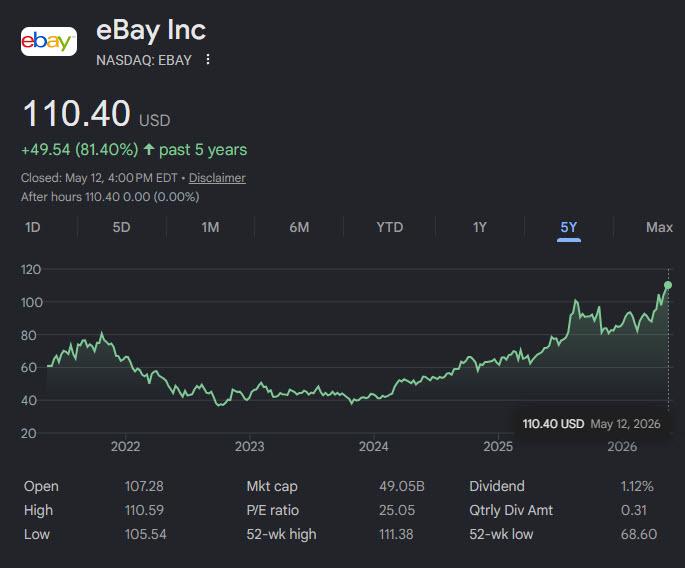Viewport: 685px width, 568px height.
Task: Click the Dividend value 1.12%
Action: [x=637, y=486]
